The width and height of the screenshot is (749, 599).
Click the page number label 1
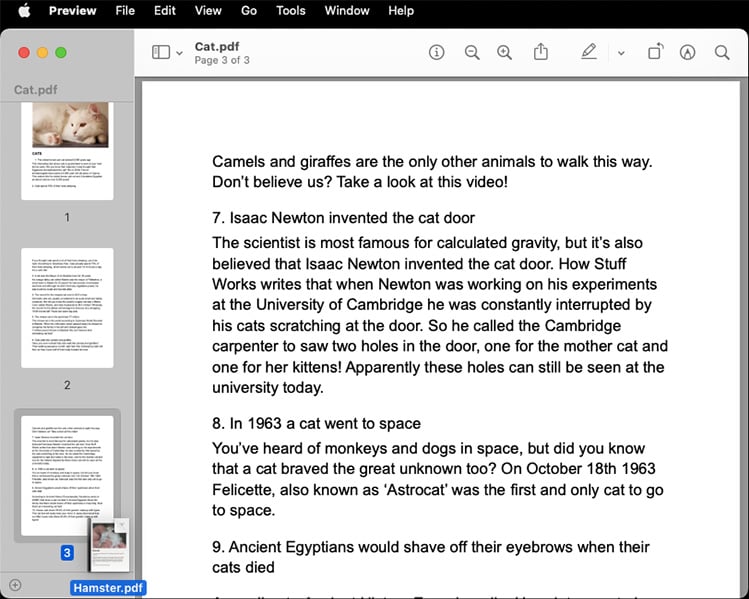(67, 217)
